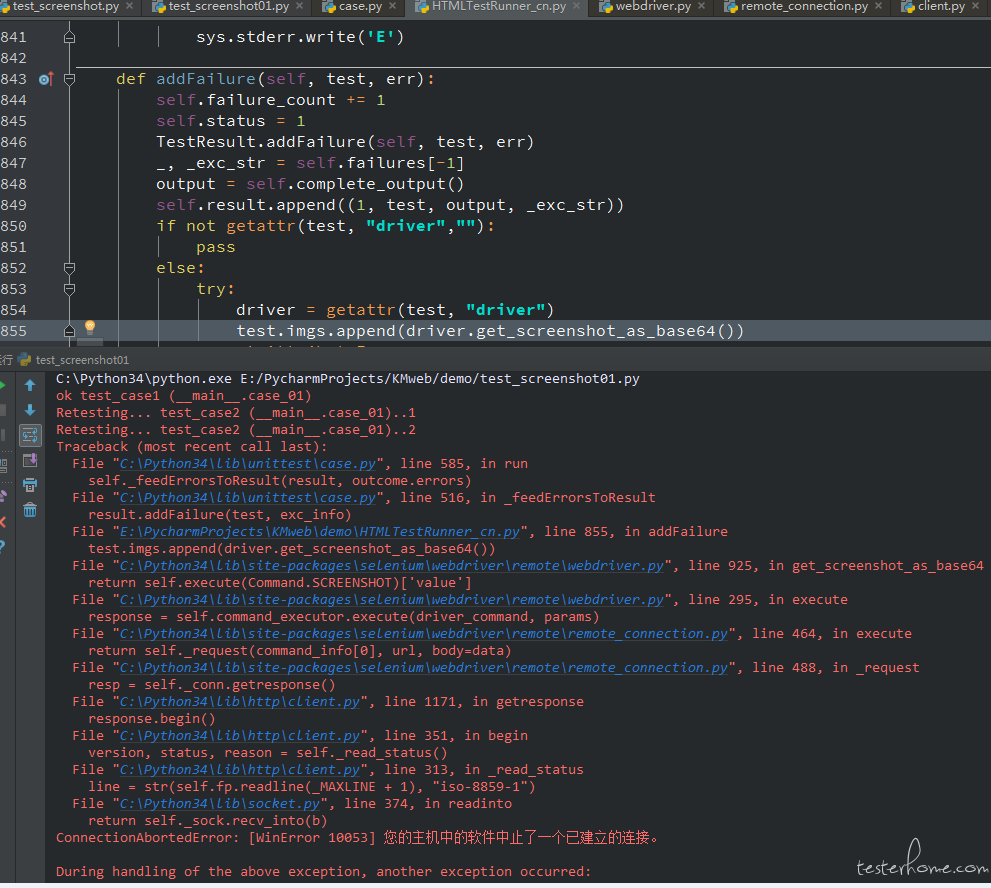The width and height of the screenshot is (991, 888).
Task: Click the 'self.result.append' code line
Action: pyautogui.click(x=390, y=205)
